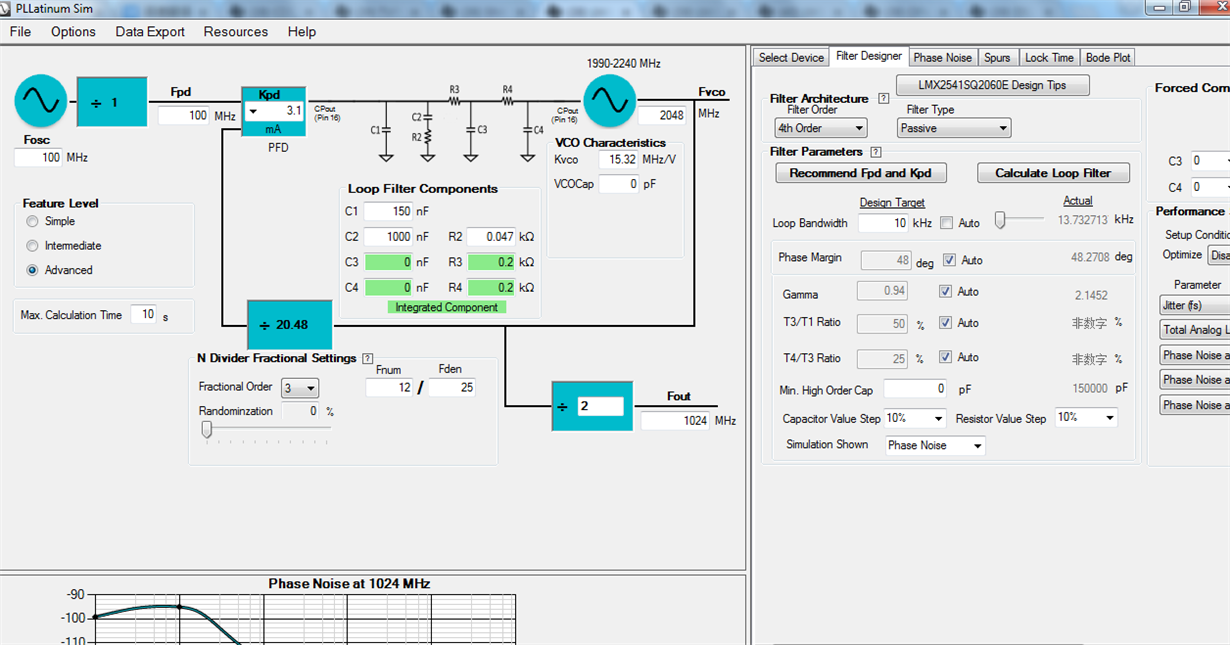The height and width of the screenshot is (645, 1230).
Task: Click LMX2541SQ2060E Design Tips button
Action: pos(992,86)
